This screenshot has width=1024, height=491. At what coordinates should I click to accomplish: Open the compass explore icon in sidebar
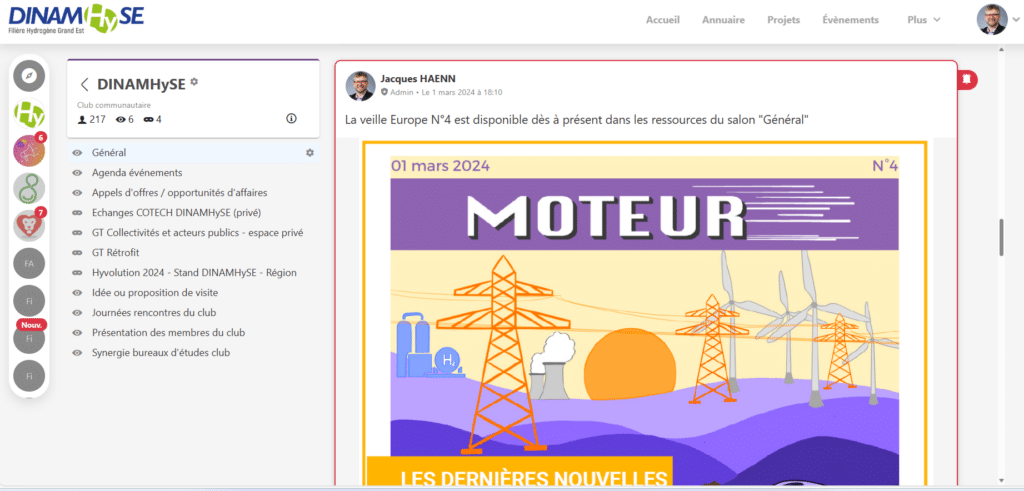[29, 76]
